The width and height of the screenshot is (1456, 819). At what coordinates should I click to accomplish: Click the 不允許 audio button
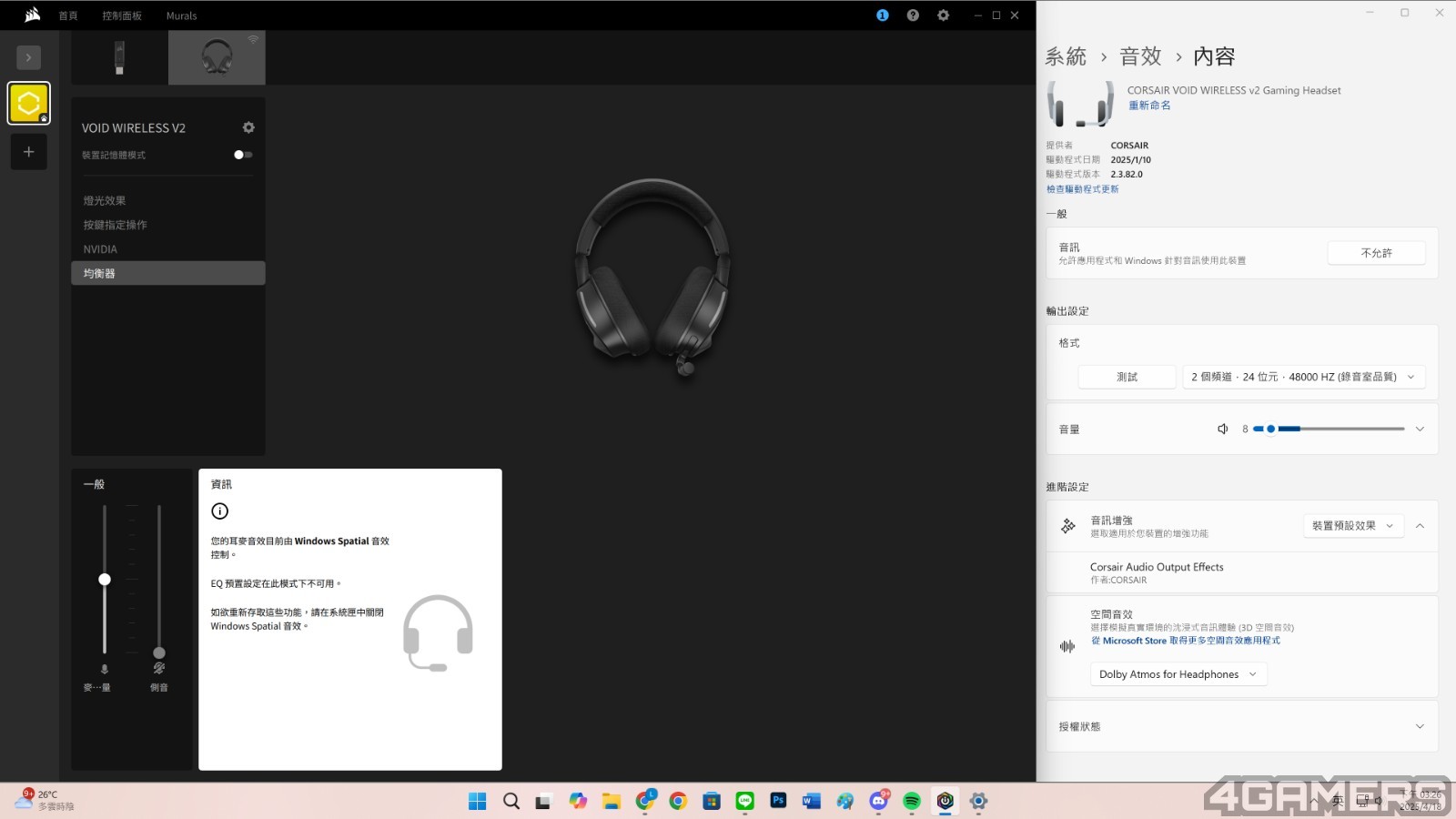tap(1376, 253)
